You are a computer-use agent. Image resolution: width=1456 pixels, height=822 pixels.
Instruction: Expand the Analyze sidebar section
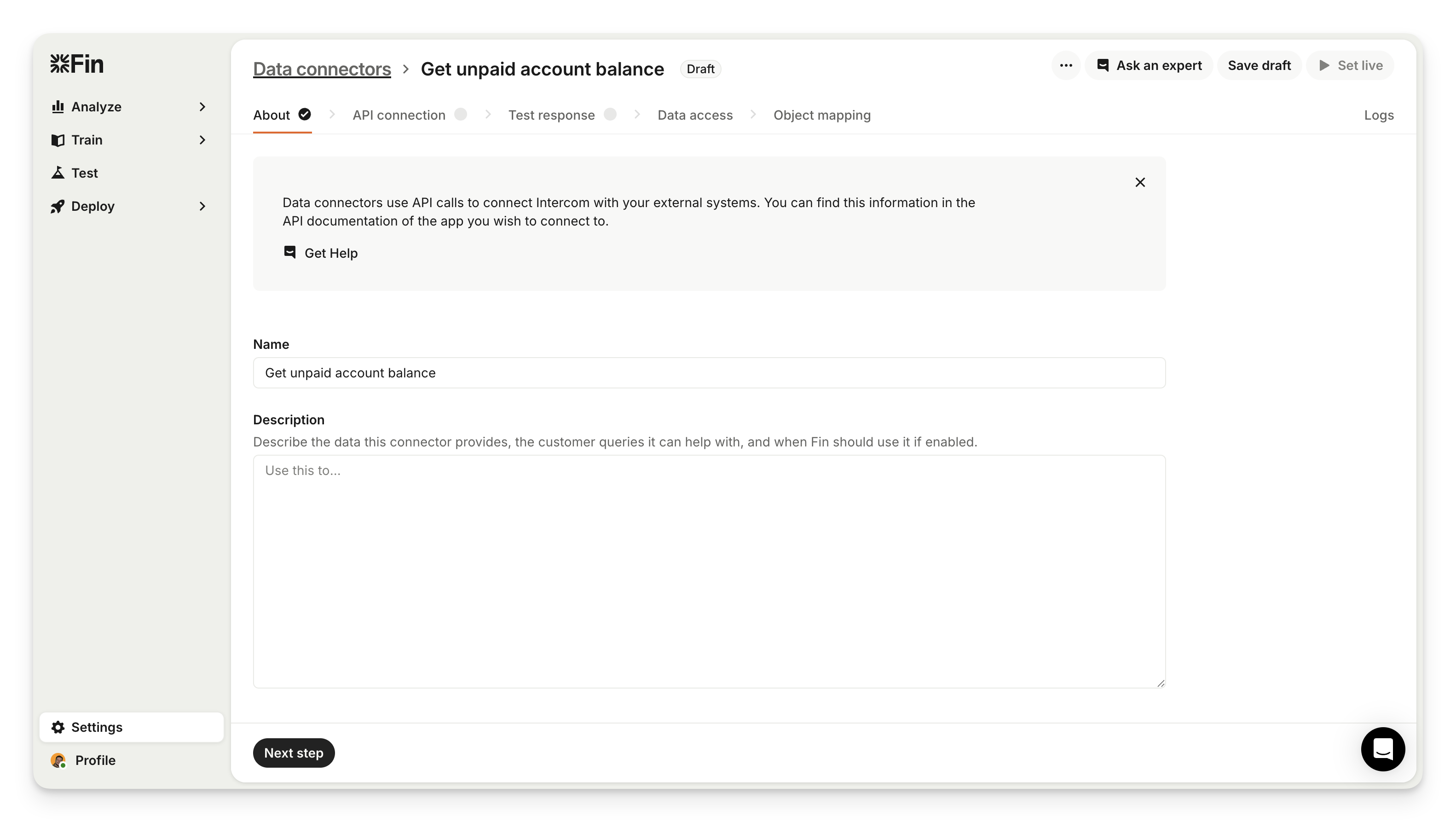[x=202, y=107]
